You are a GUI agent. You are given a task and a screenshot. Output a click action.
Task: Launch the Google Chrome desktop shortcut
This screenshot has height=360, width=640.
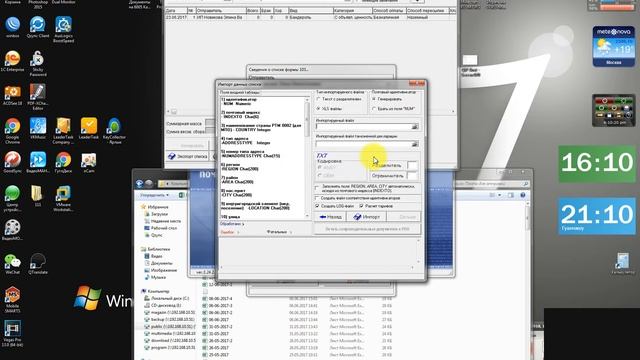(x=12, y=131)
